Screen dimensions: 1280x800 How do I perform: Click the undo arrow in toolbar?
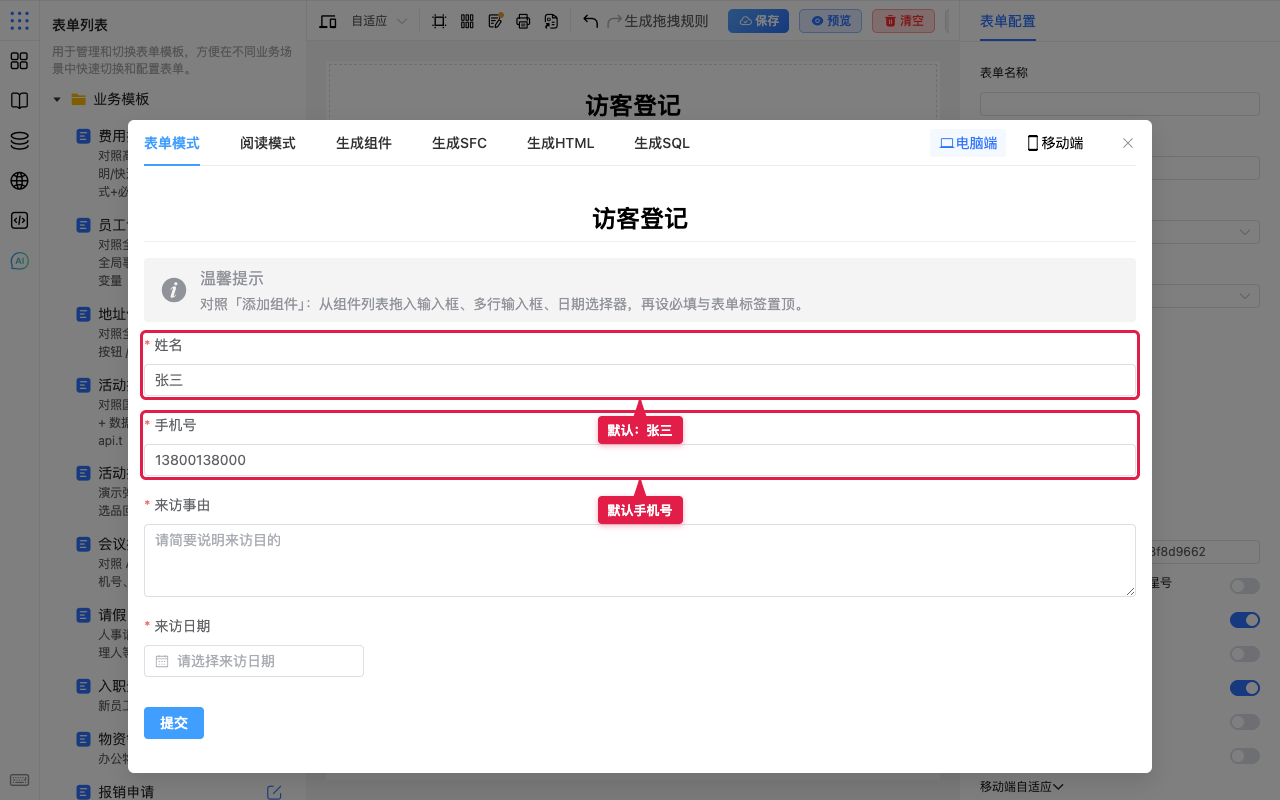(591, 21)
